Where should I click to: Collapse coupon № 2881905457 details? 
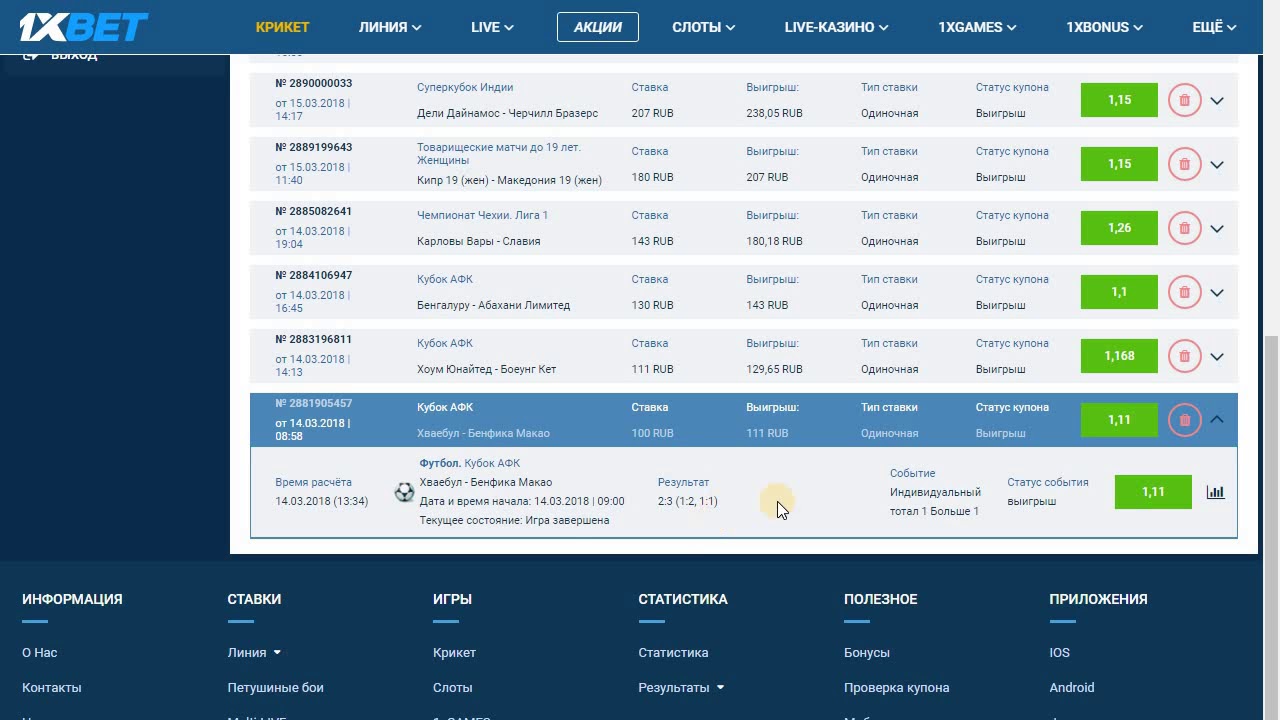(x=1217, y=420)
